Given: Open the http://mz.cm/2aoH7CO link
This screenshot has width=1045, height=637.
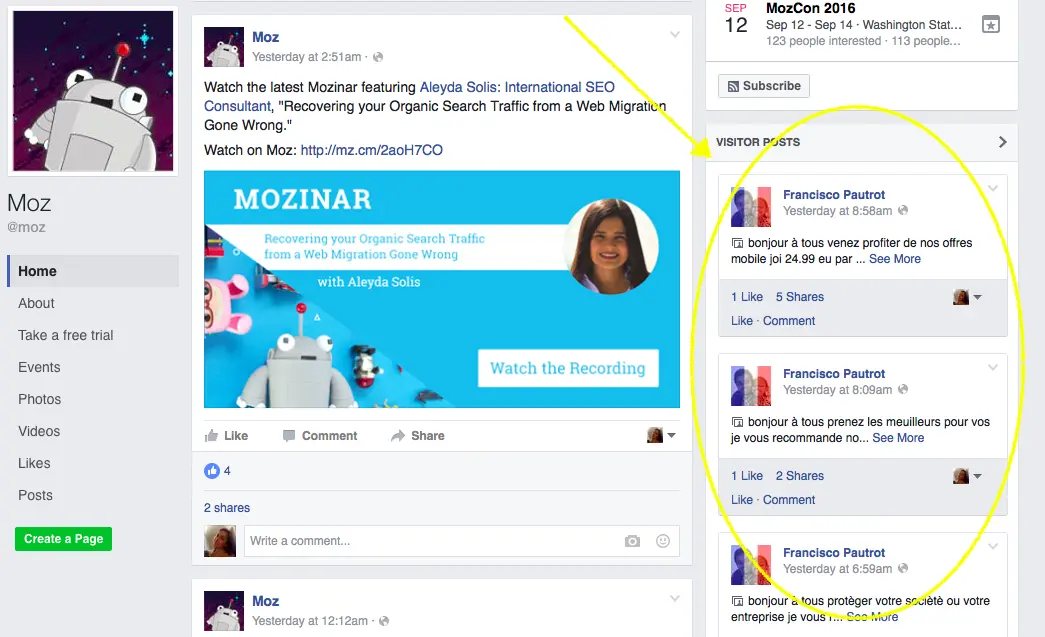Looking at the screenshot, I should 371,150.
